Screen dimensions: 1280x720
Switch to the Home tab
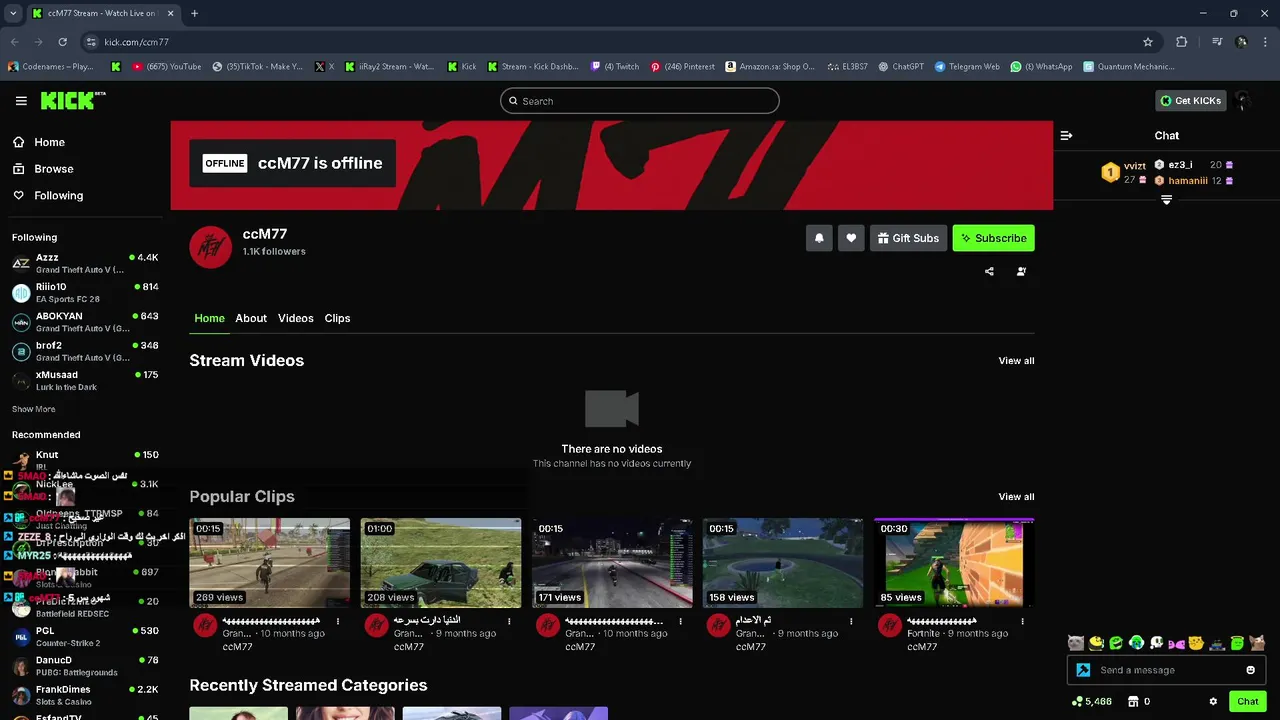click(209, 318)
